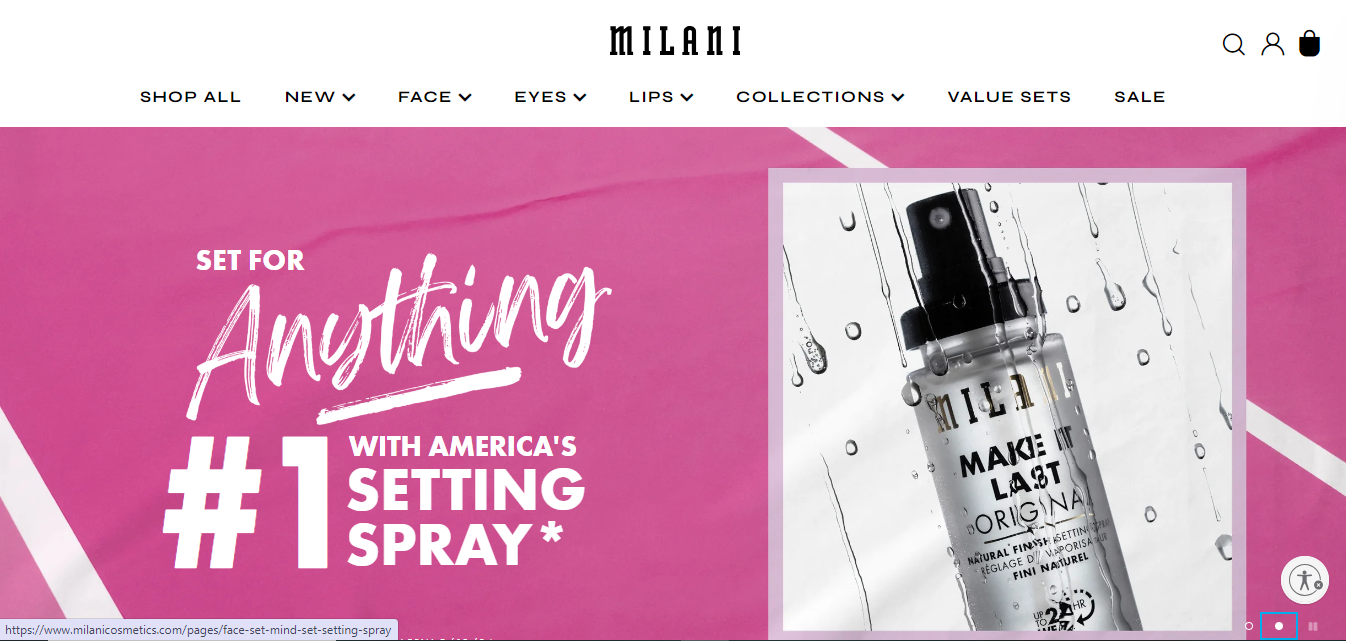This screenshot has height=641, width=1346.
Task: Dismiss accessibility widget via small x badge
Action: pyautogui.click(x=1318, y=585)
